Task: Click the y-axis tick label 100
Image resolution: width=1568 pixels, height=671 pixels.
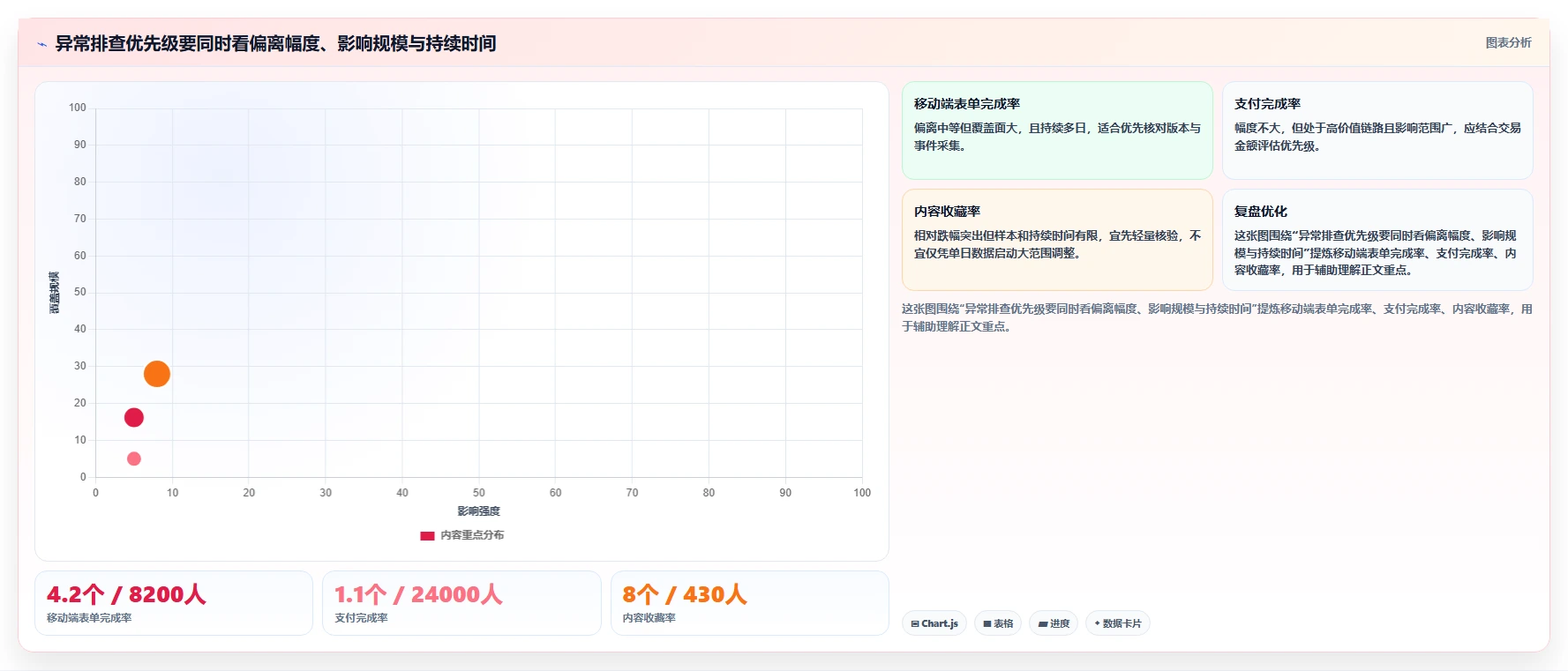Action: (78, 108)
